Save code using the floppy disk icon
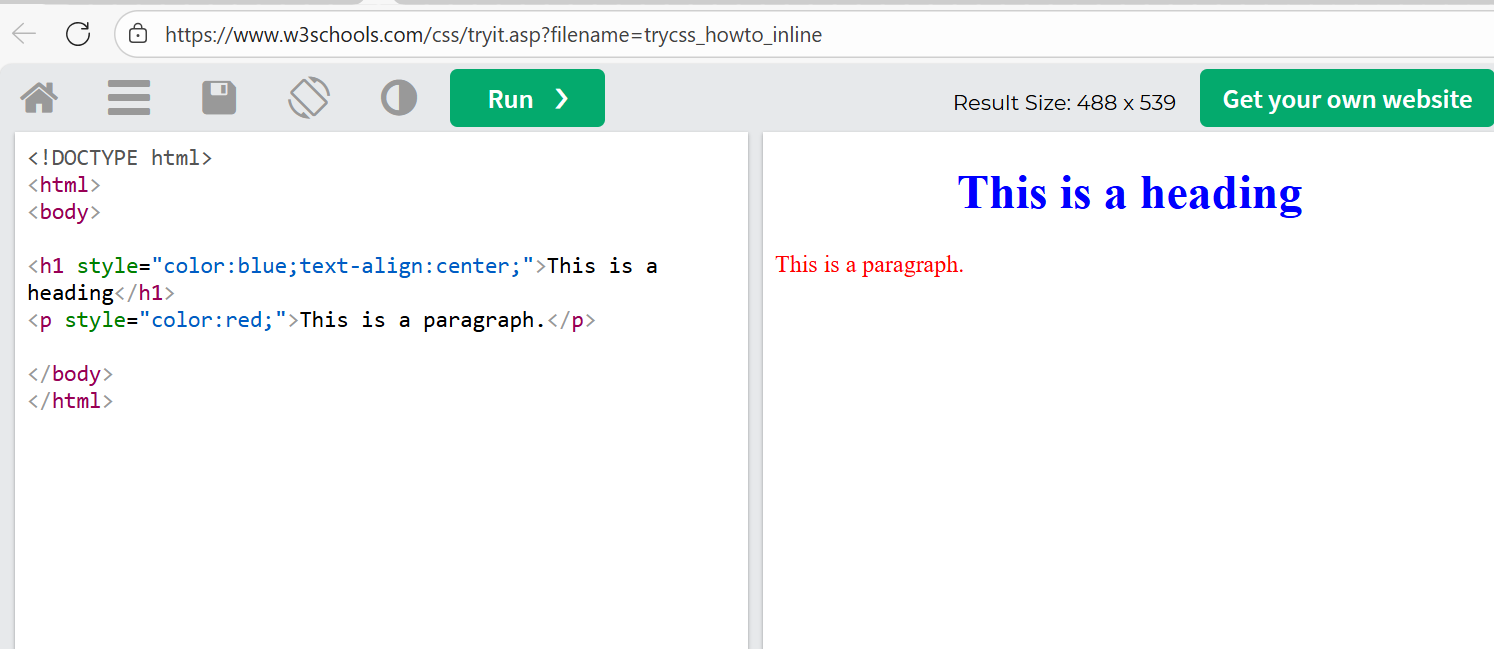Screen dimensions: 1494x649 click(219, 98)
